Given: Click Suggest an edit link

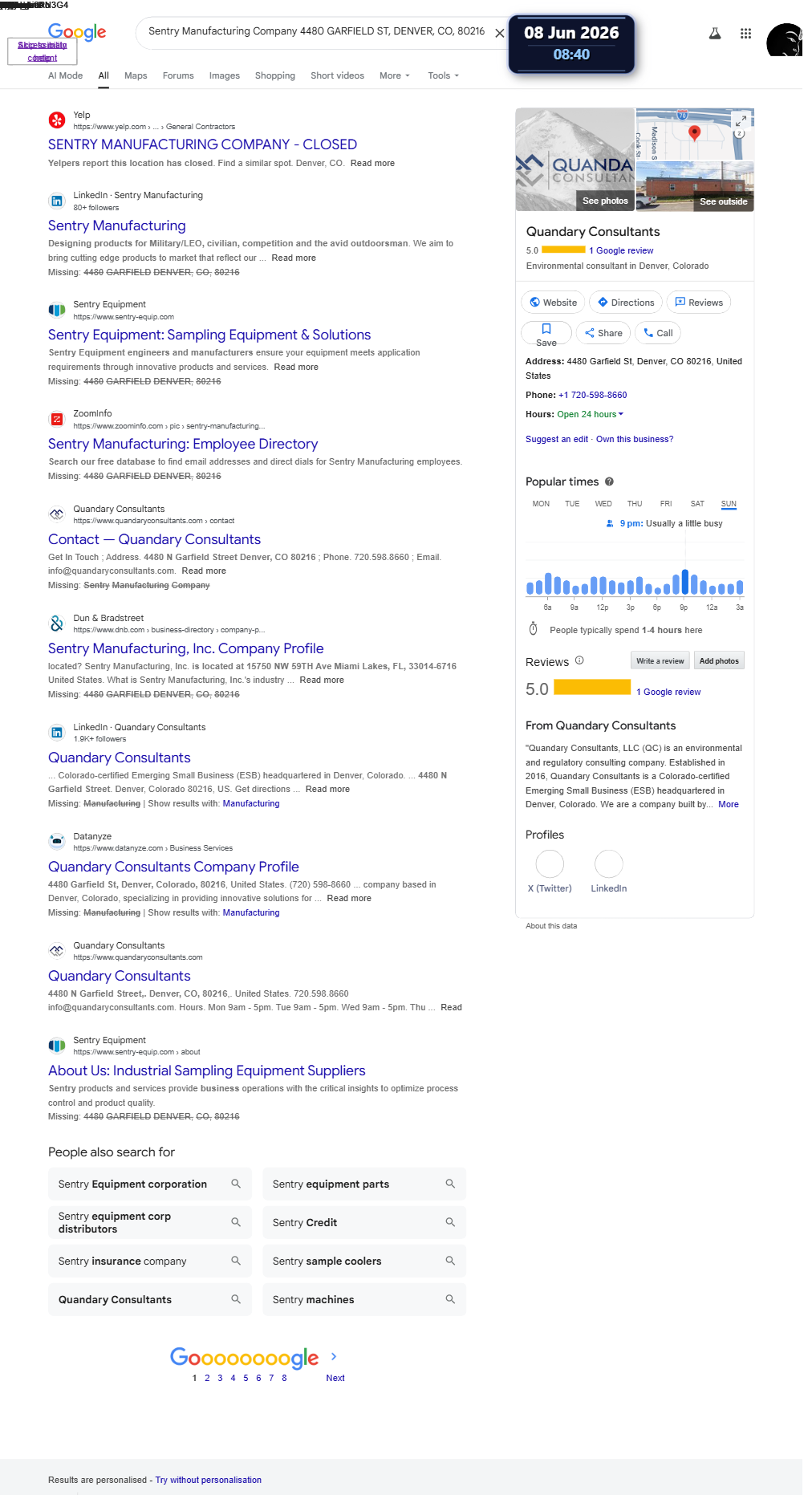Looking at the screenshot, I should point(557,439).
